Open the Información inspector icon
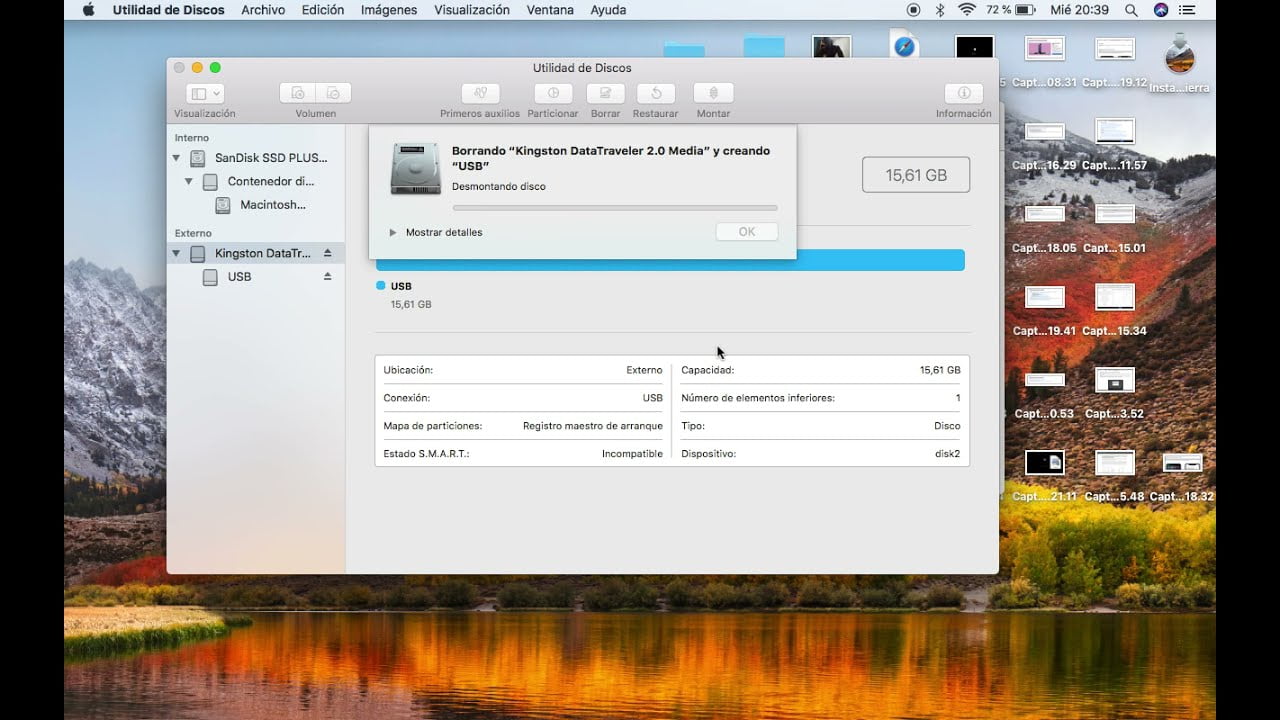 tap(964, 93)
